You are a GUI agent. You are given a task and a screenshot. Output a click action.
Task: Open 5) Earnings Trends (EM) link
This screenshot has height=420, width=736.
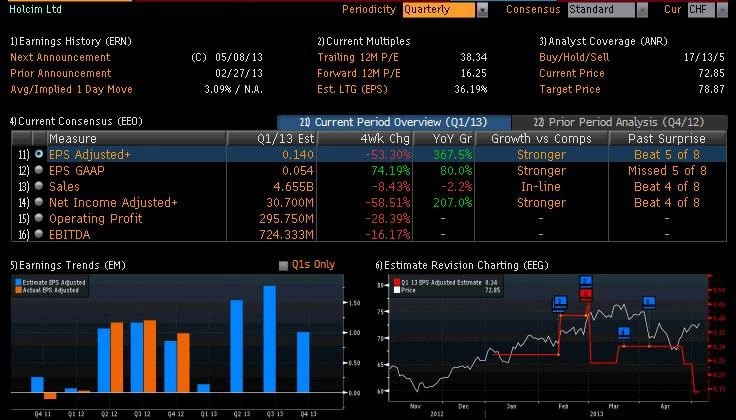point(68,265)
